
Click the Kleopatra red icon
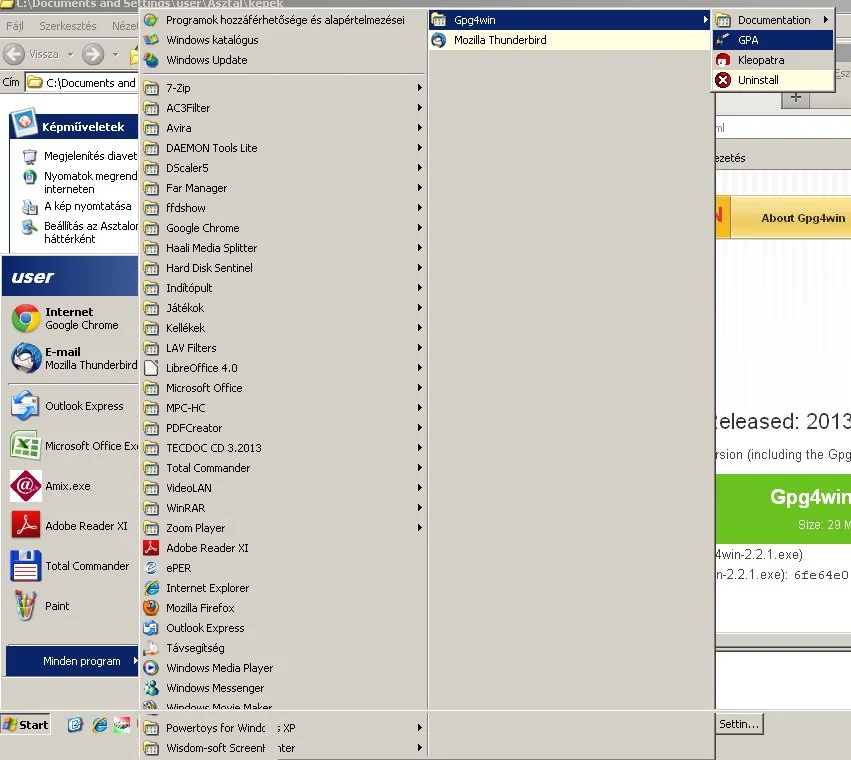(723, 60)
